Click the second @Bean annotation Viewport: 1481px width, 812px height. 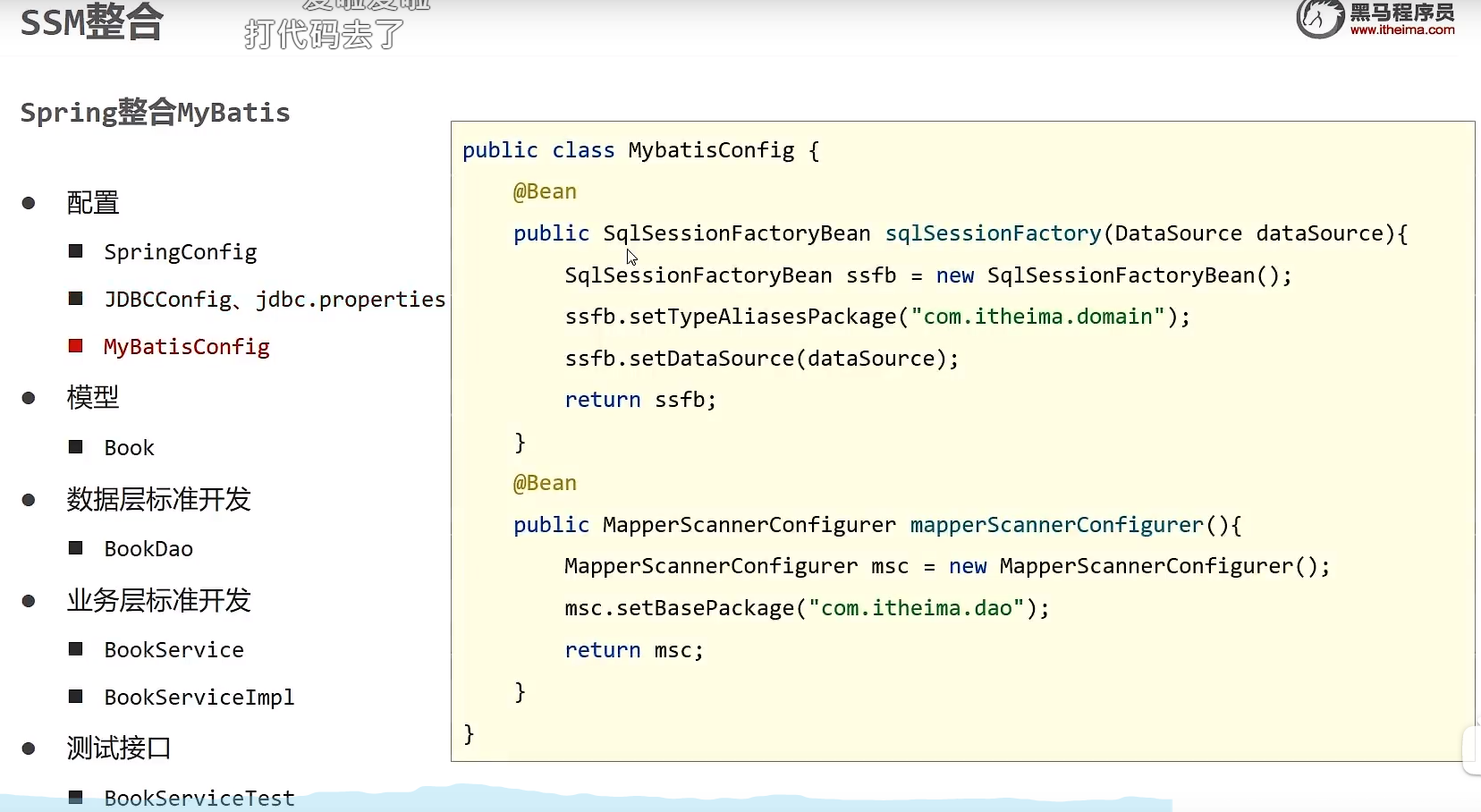pos(545,483)
